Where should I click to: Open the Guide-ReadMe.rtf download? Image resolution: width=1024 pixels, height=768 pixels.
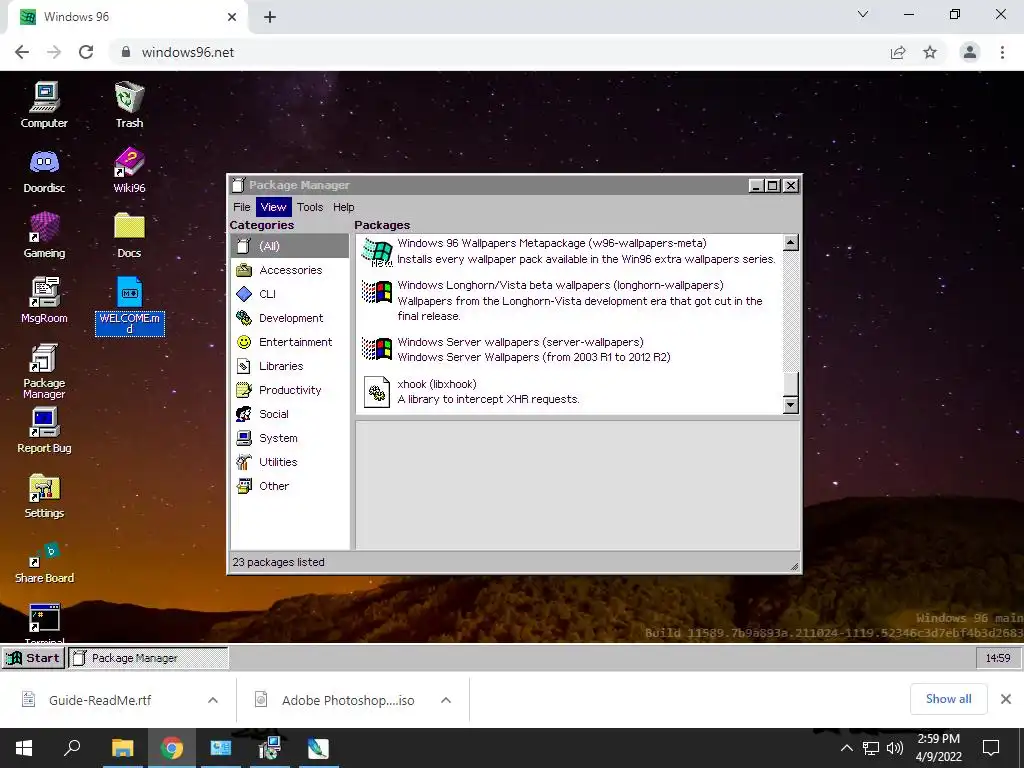pos(99,700)
